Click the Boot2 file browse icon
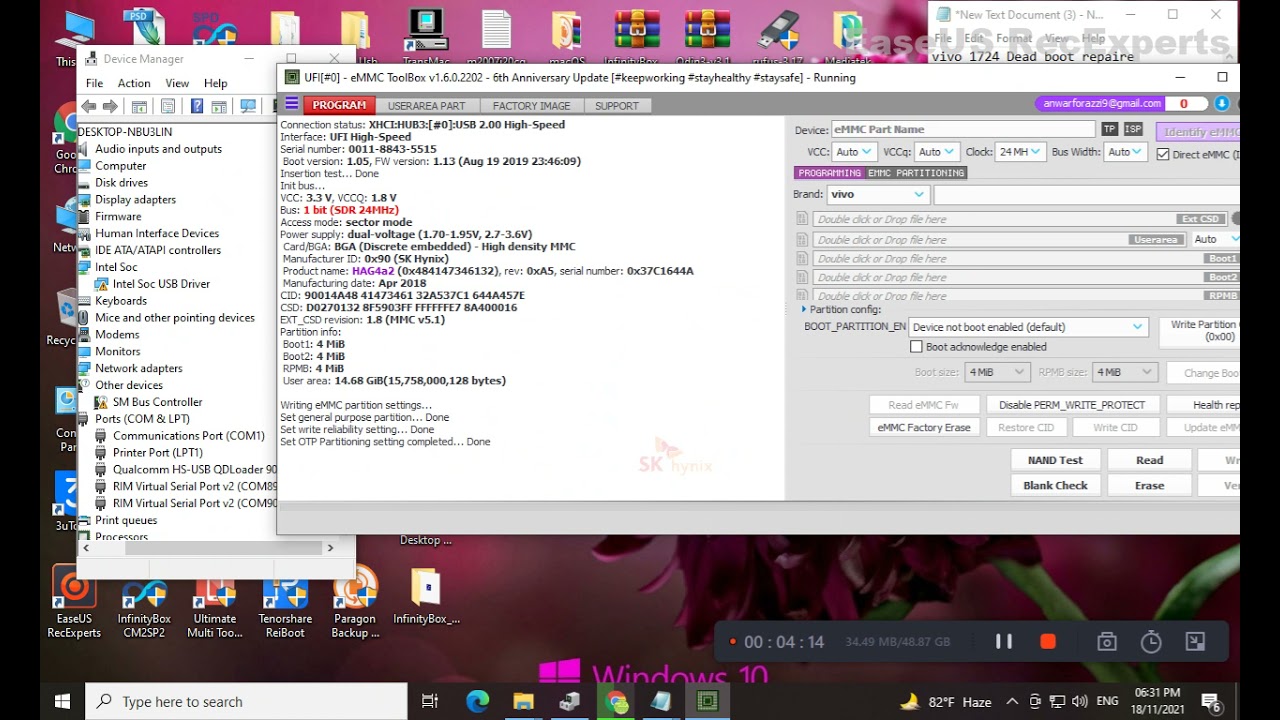Screen dimensions: 1280x720 tap(802, 277)
